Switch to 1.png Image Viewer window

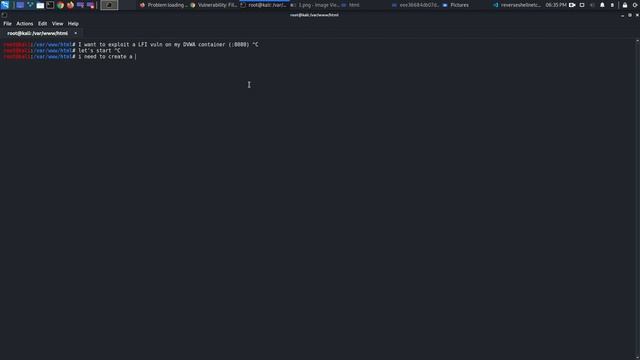click(314, 5)
